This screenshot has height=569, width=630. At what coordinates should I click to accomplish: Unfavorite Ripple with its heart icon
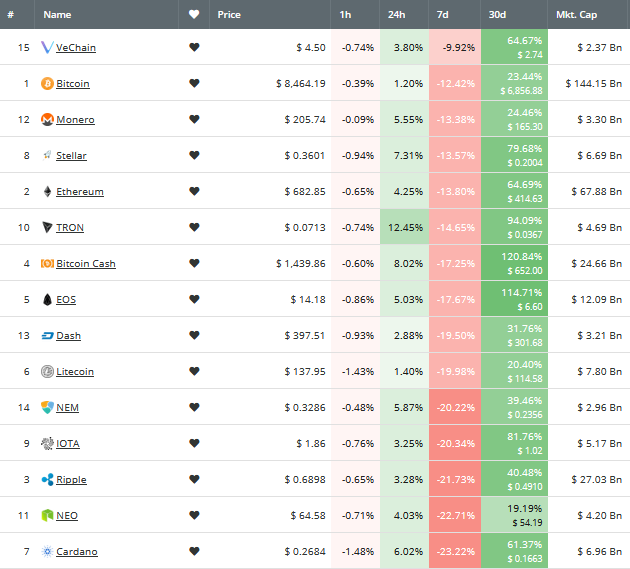194,479
